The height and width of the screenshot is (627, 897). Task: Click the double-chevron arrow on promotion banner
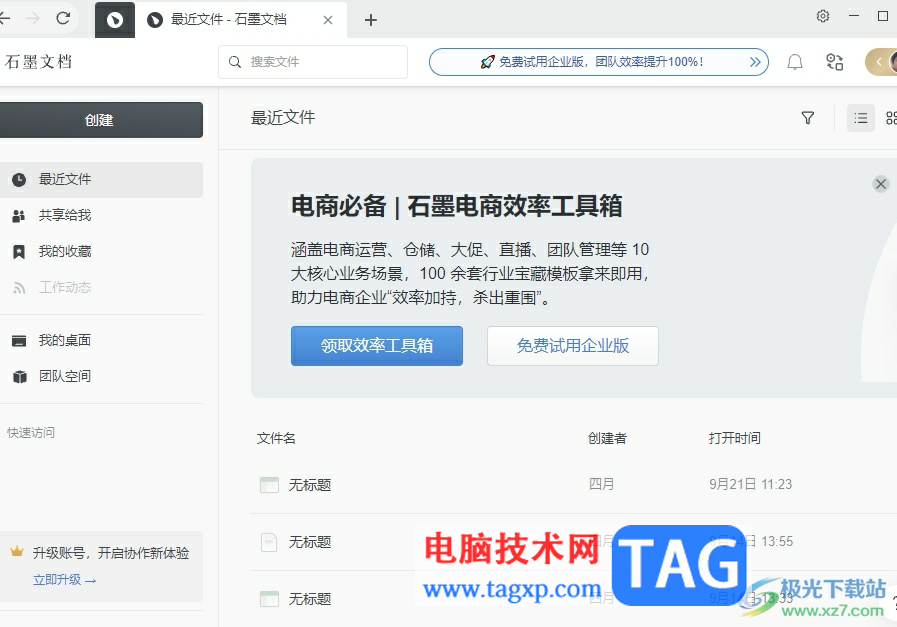tap(755, 62)
